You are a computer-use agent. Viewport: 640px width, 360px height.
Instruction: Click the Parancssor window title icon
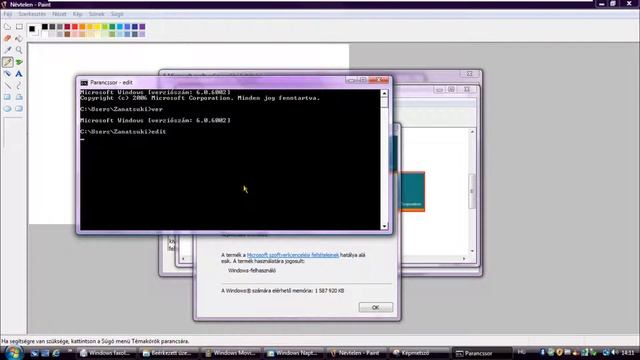[84, 83]
